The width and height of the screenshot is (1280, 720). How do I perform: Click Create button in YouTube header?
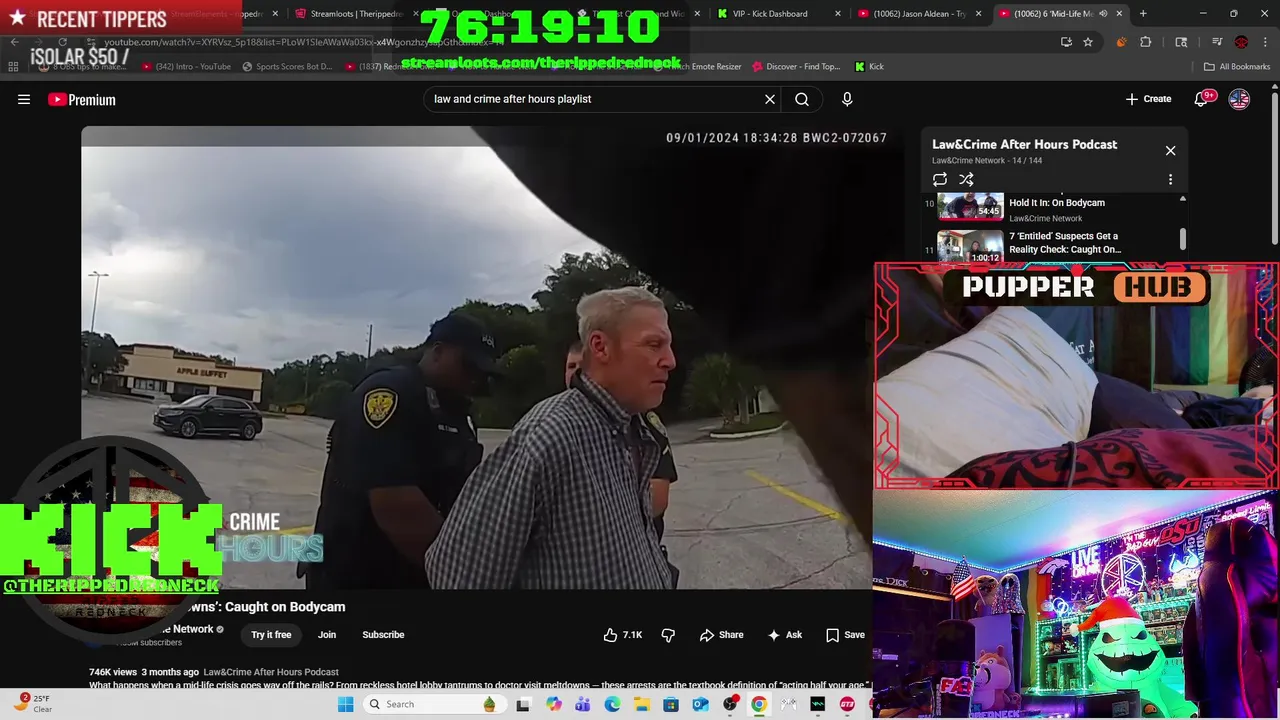[1148, 99]
